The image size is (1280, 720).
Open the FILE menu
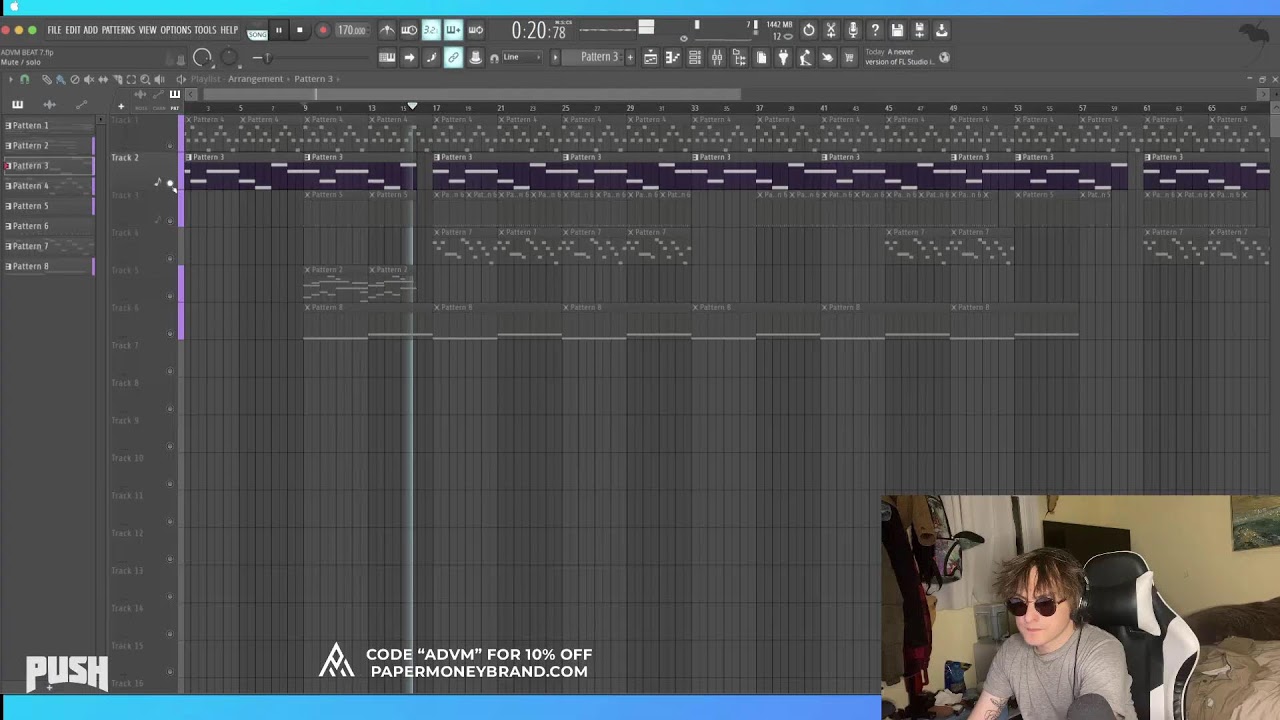pos(54,30)
